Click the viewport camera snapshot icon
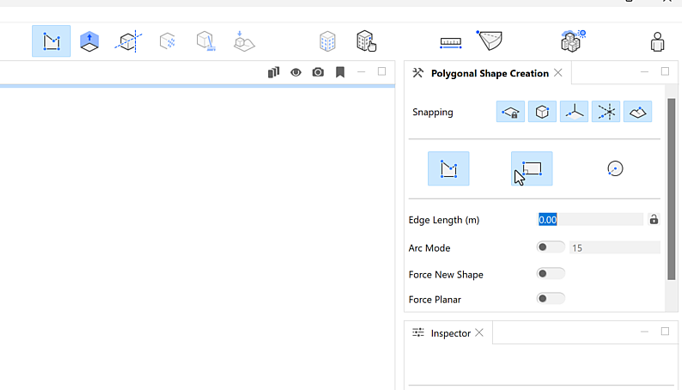Image resolution: width=682 pixels, height=390 pixels. point(318,72)
